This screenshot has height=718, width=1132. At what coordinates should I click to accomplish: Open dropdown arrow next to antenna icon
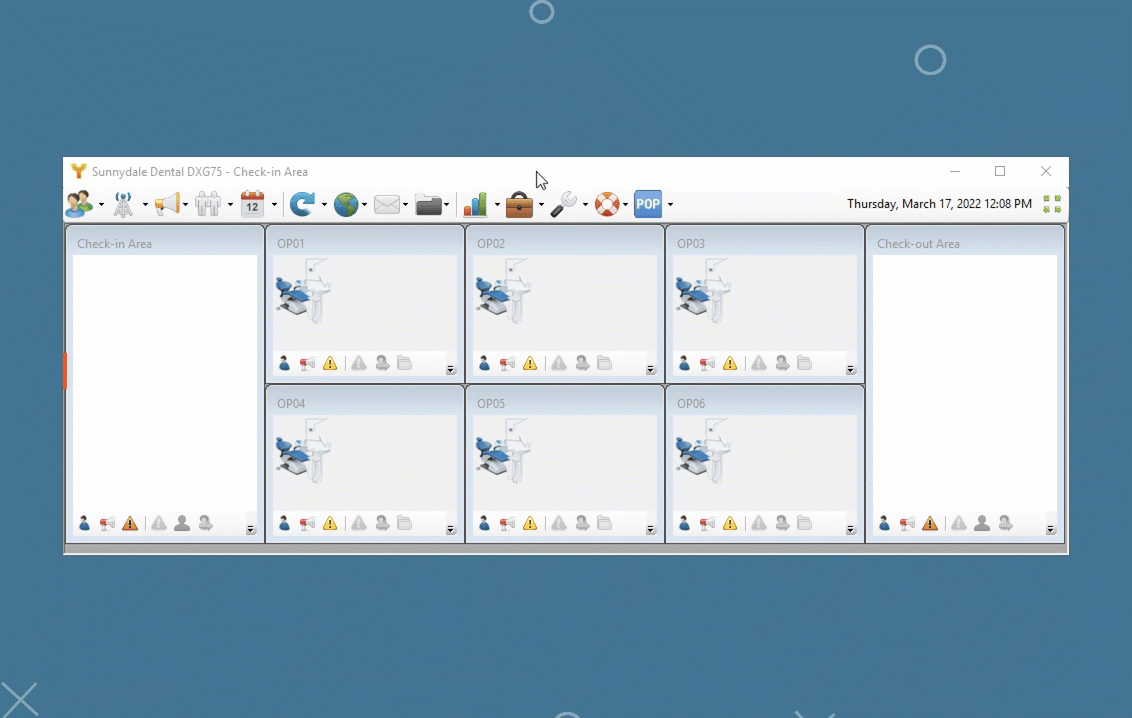[x=145, y=205]
